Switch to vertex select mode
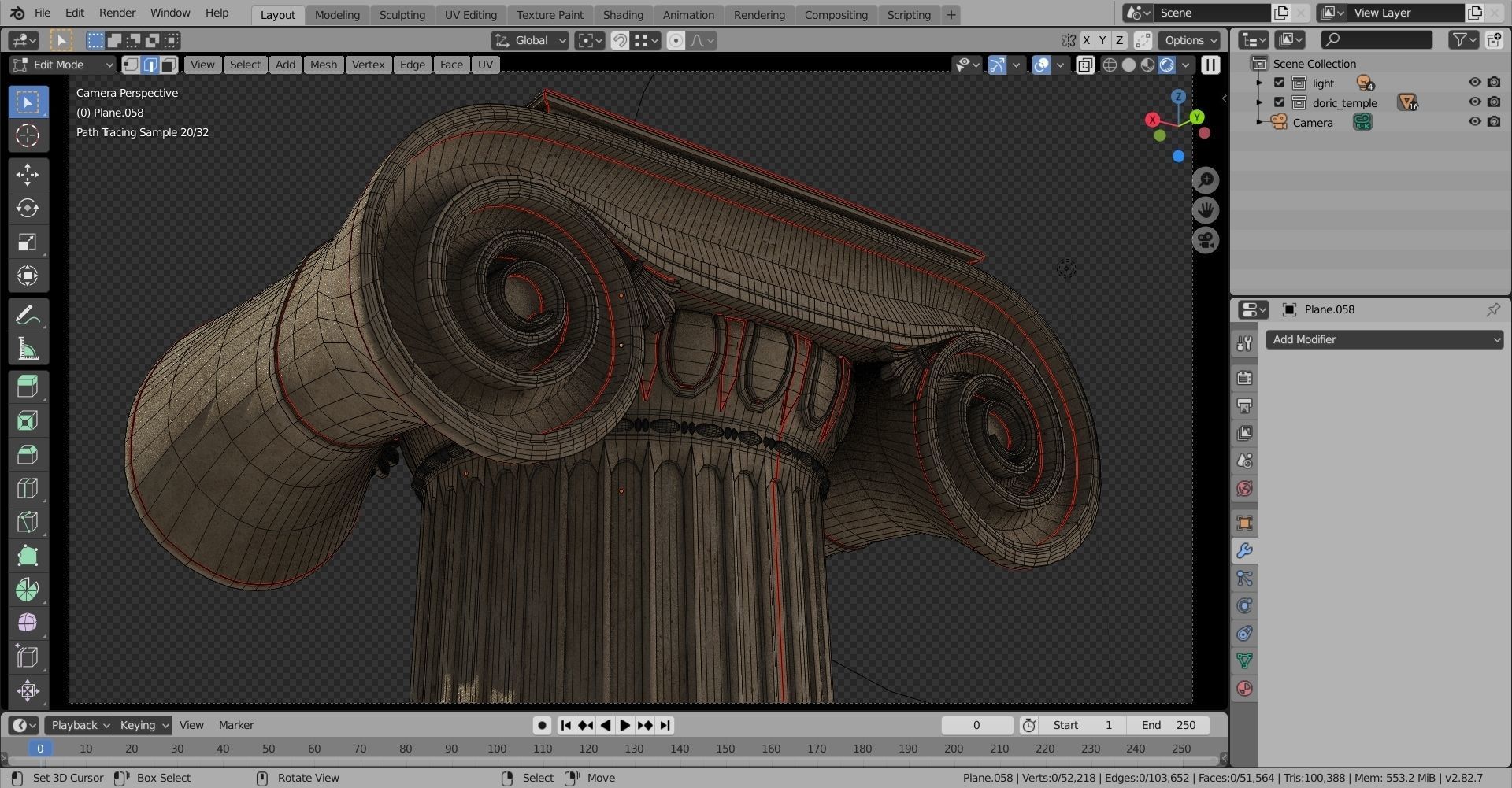This screenshot has width=1512, height=788. [x=132, y=65]
